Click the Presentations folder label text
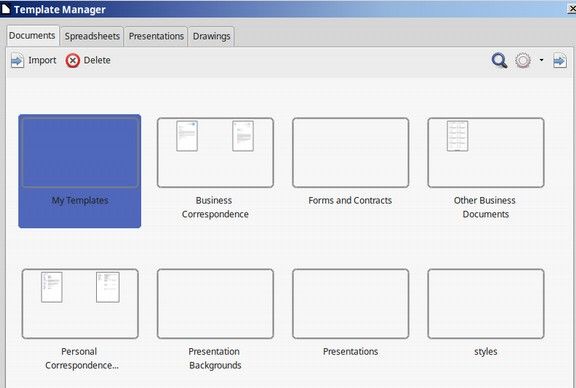The image size is (576, 388). click(x=350, y=352)
